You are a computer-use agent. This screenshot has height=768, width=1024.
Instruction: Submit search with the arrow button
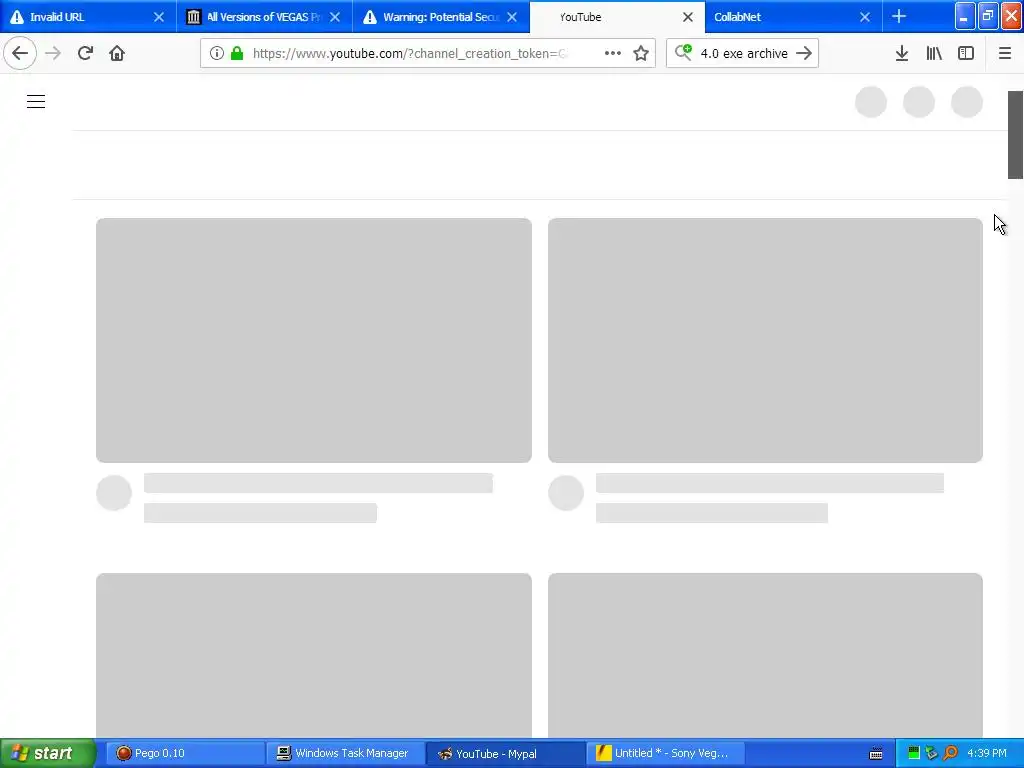(804, 53)
